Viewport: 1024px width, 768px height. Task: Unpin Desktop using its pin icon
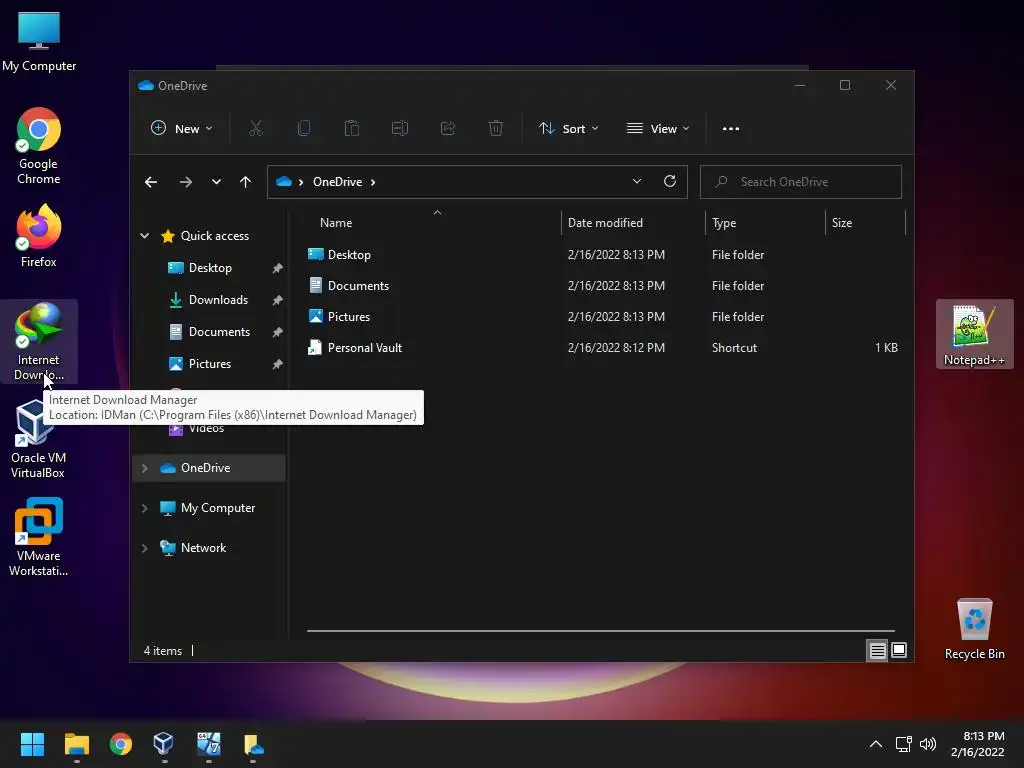pos(278,268)
